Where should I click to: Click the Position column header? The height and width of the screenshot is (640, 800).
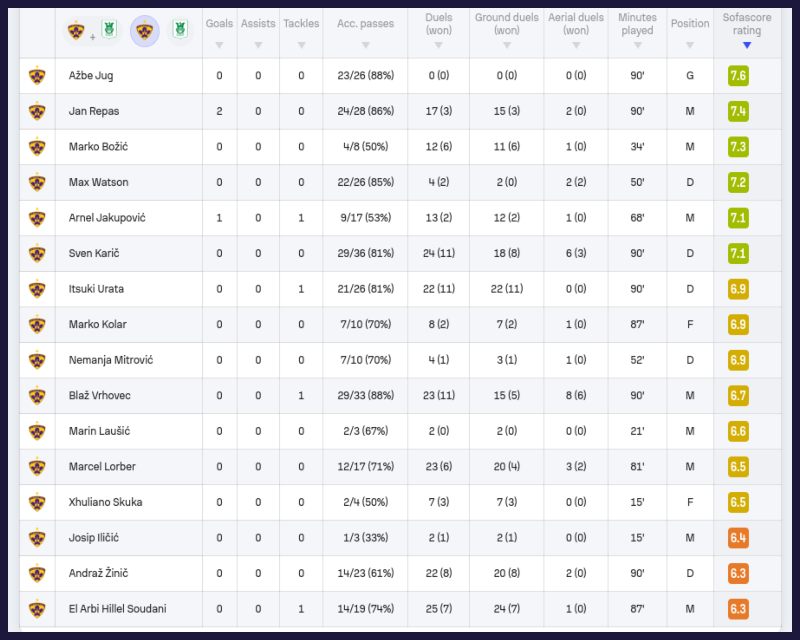tap(690, 24)
